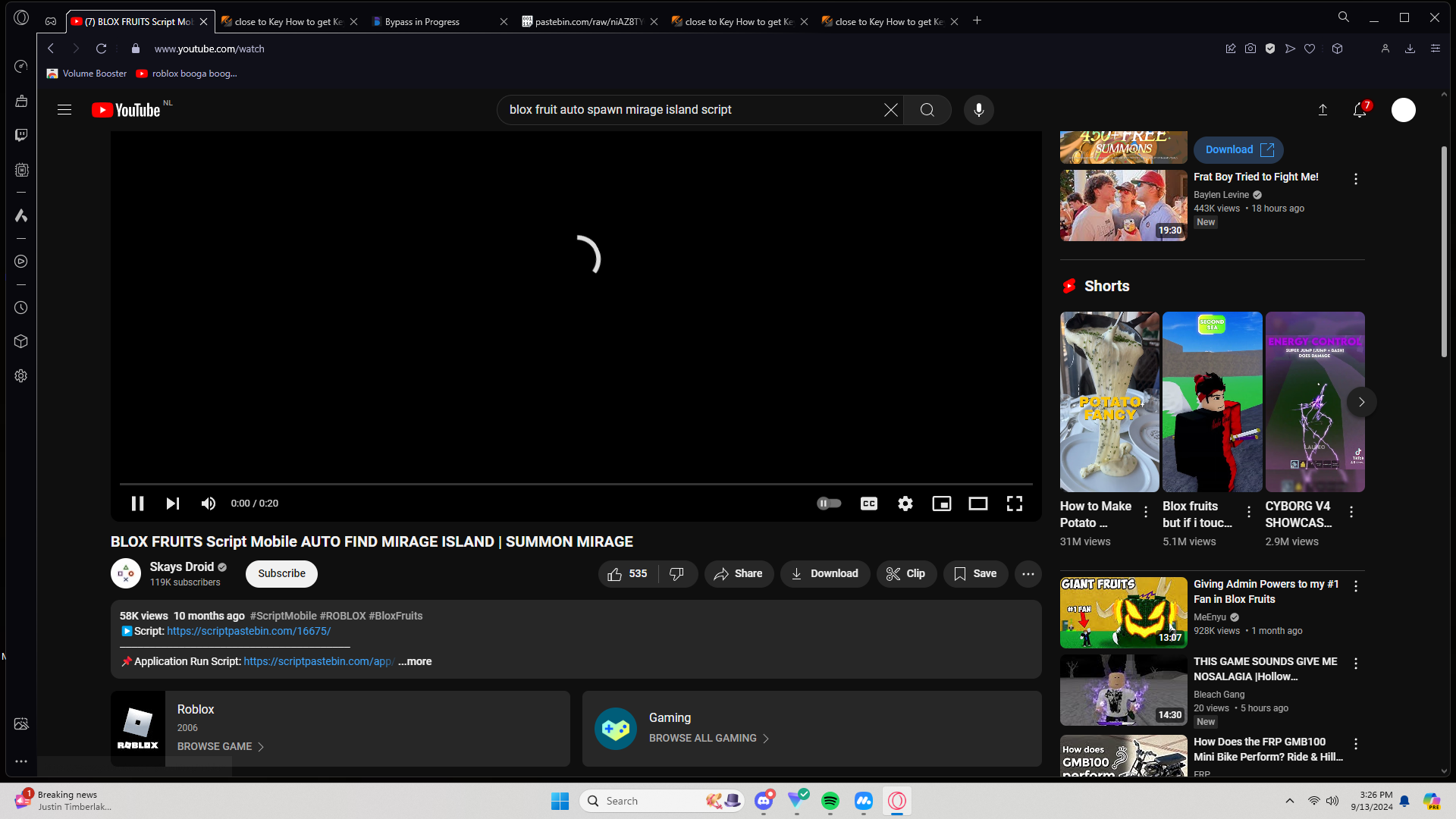Screen dimensions: 1456x819
Task: Open YouTube notifications bell
Action: 1360,110
